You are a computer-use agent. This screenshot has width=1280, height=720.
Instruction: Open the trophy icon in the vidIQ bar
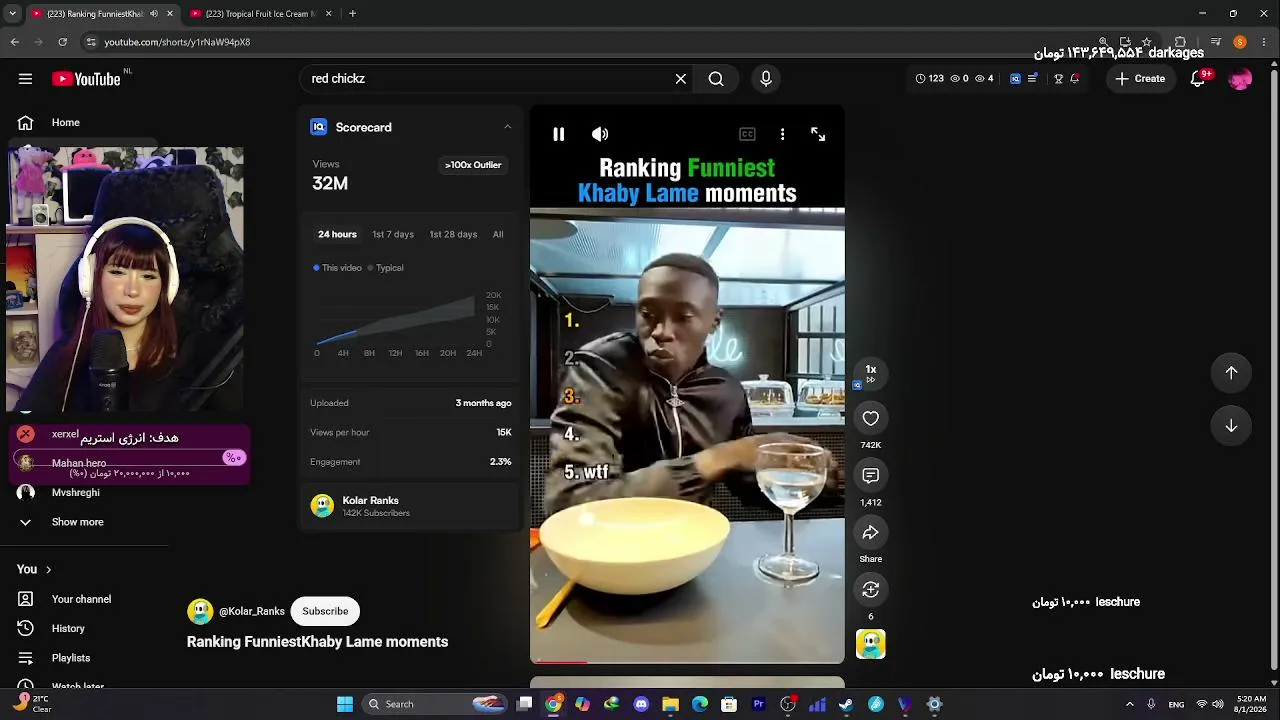(x=1058, y=79)
